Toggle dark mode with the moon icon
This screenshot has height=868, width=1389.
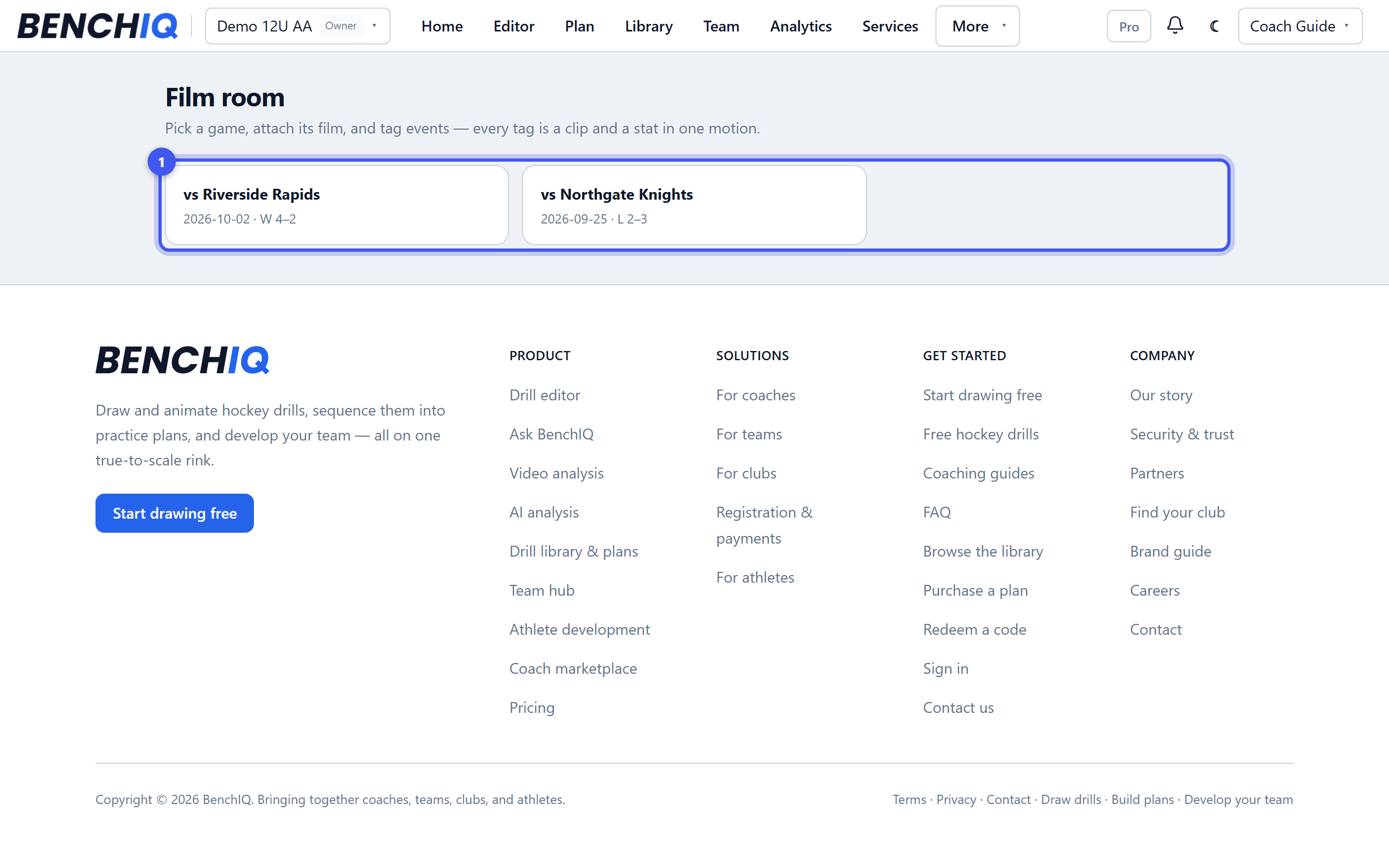1214,26
